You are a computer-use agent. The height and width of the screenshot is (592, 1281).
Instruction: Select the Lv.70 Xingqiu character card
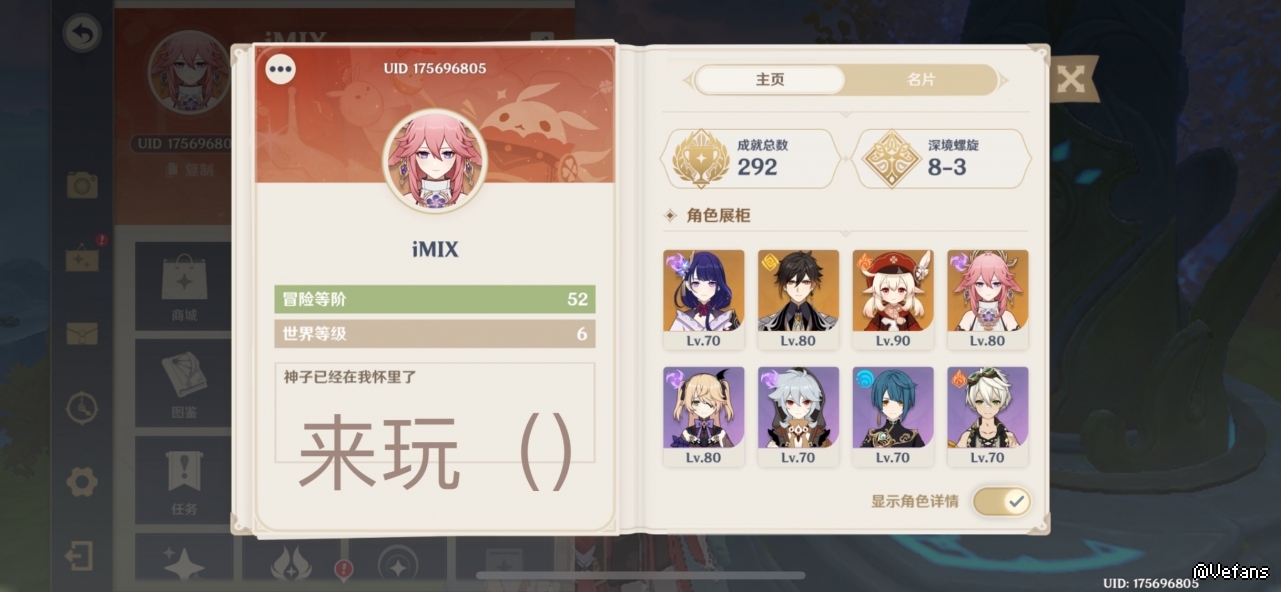pos(893,416)
